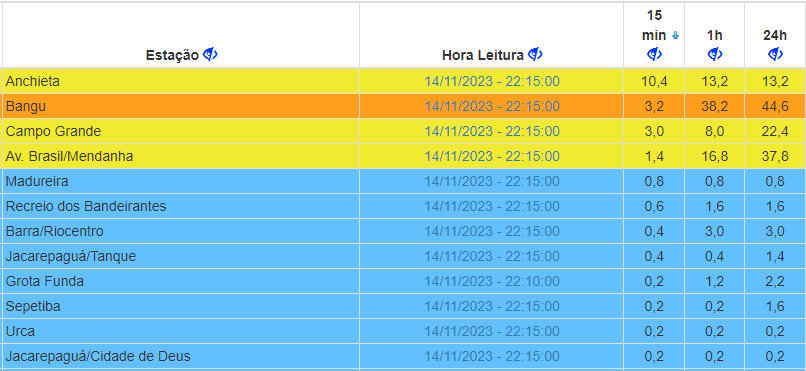This screenshot has width=806, height=371.
Task: Toggle eye icon under 24h column header
Action: point(775,54)
